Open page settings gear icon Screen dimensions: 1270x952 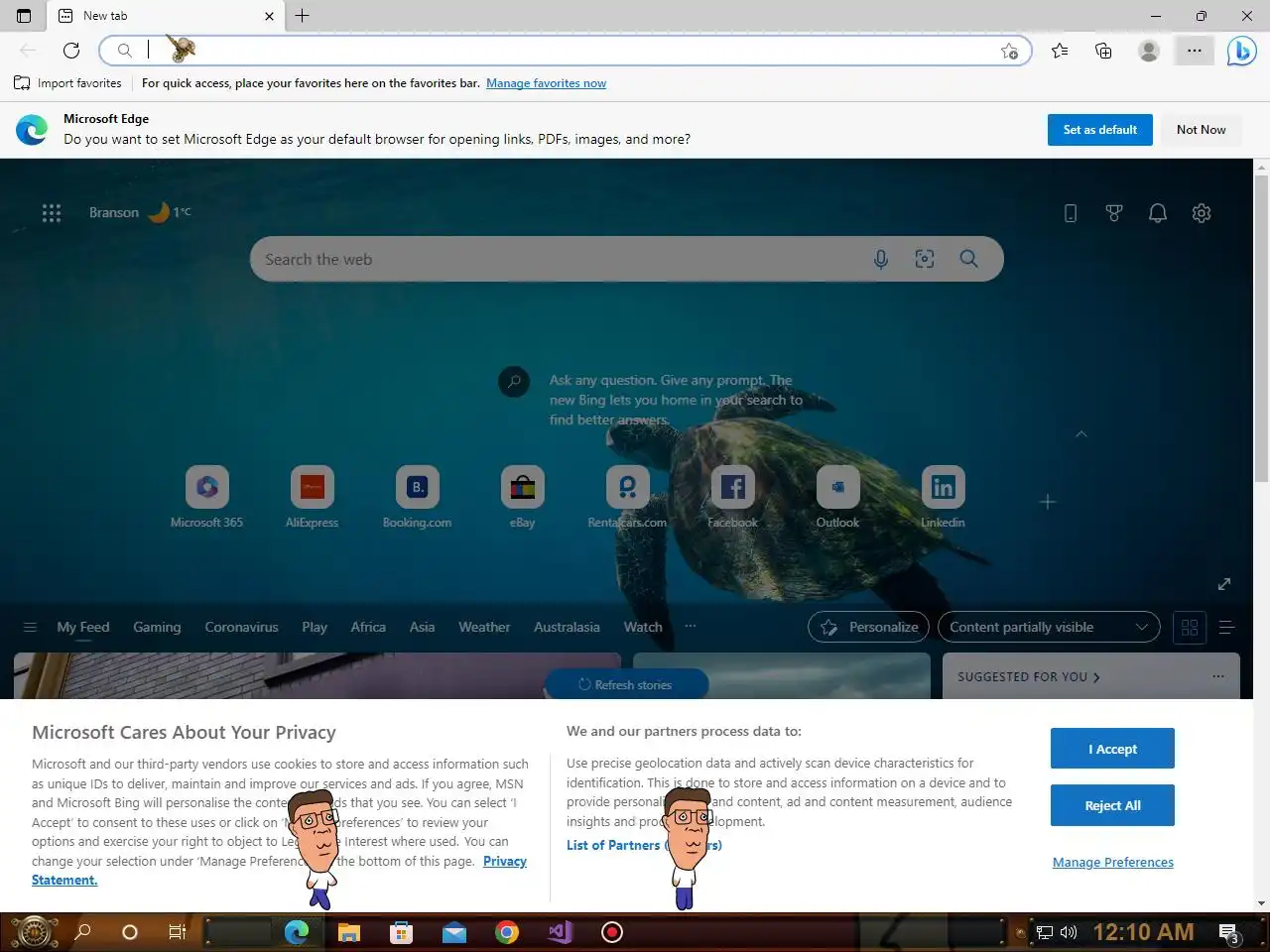(x=1202, y=213)
